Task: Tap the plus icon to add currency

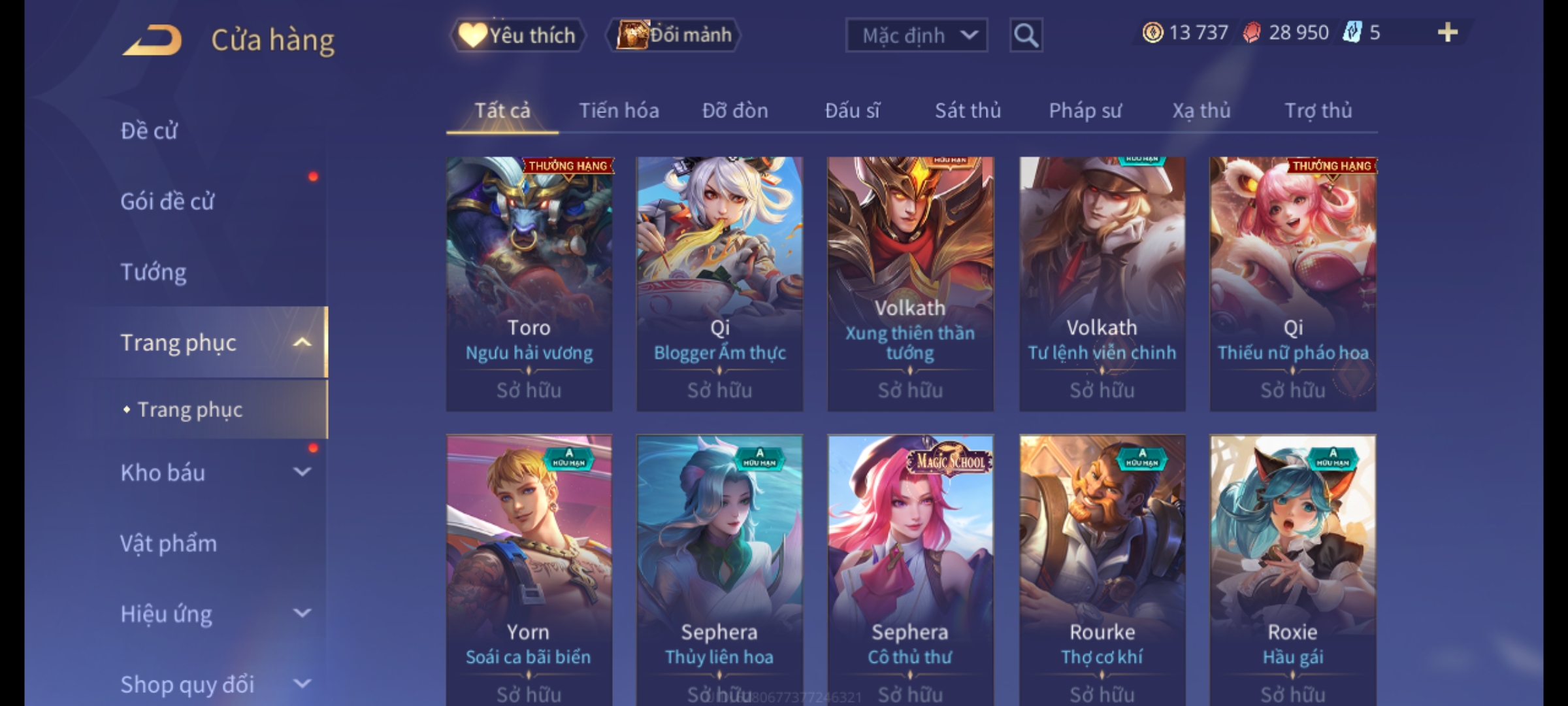Action: point(1448,33)
